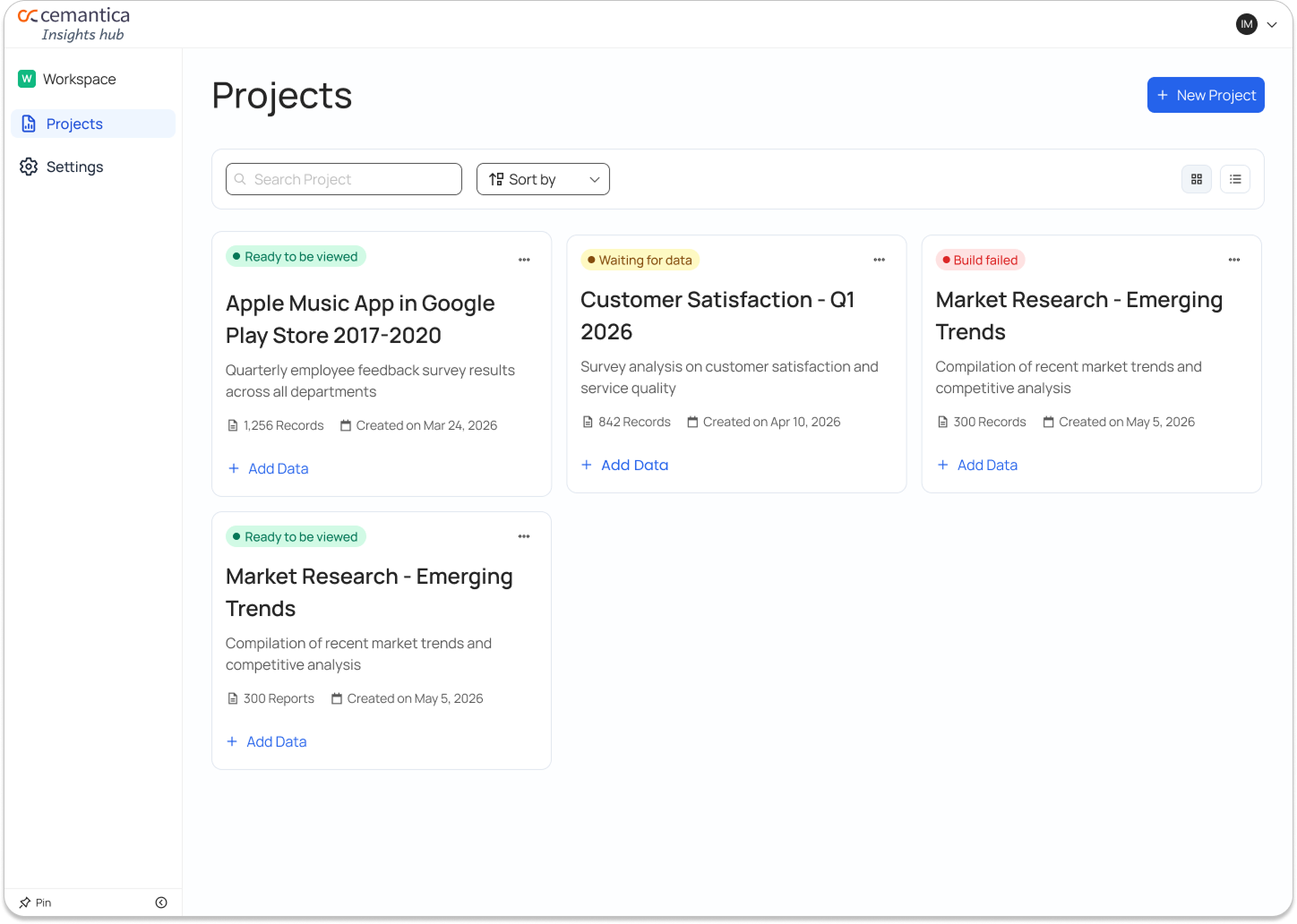
Task: Click the 300 Records label
Action: pyautogui.click(x=982, y=422)
